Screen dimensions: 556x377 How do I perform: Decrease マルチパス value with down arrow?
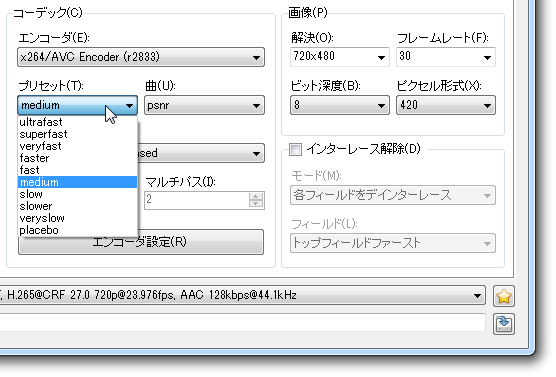(x=256, y=204)
